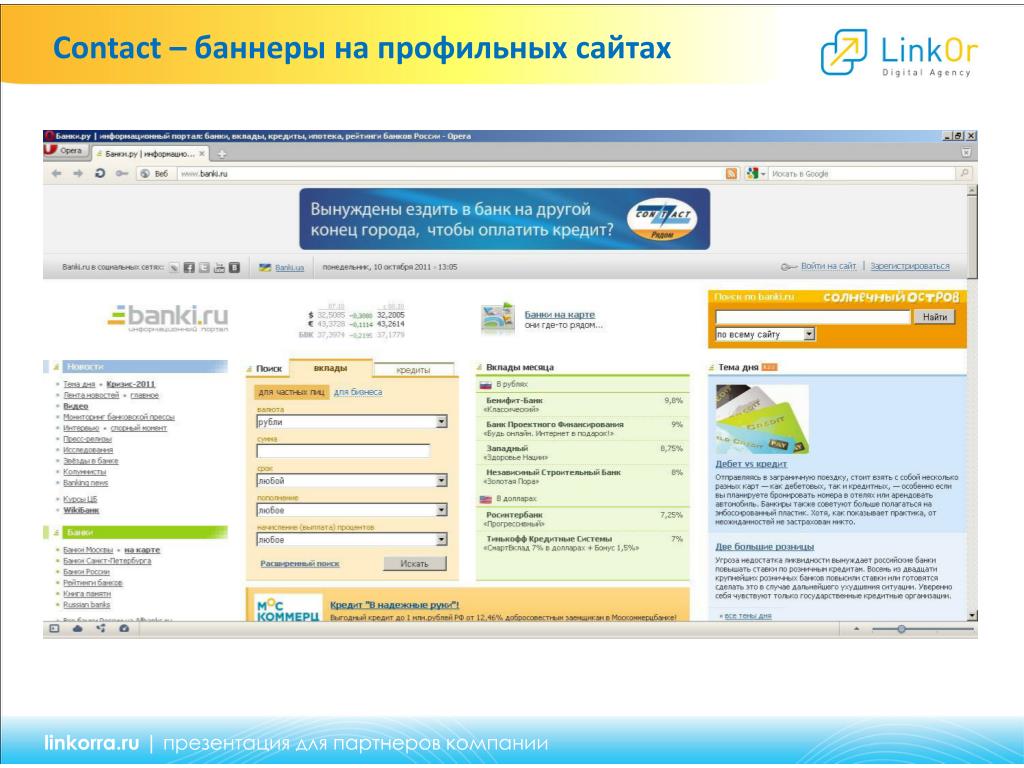The width and height of the screenshot is (1024, 768).
Task: Open the Google search engine selector dropdown
Action: 756,174
